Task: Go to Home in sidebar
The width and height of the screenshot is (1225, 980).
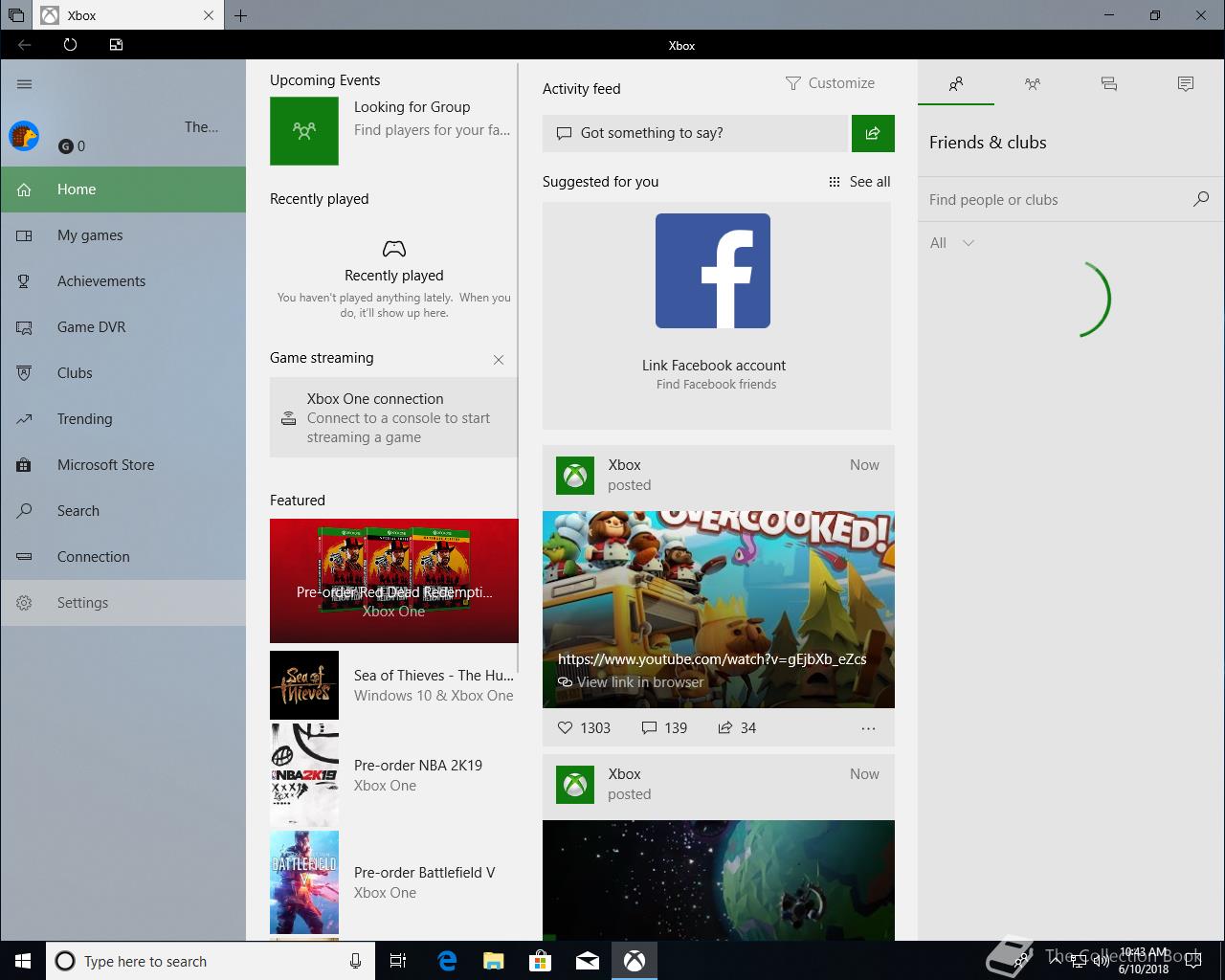Action: click(122, 189)
